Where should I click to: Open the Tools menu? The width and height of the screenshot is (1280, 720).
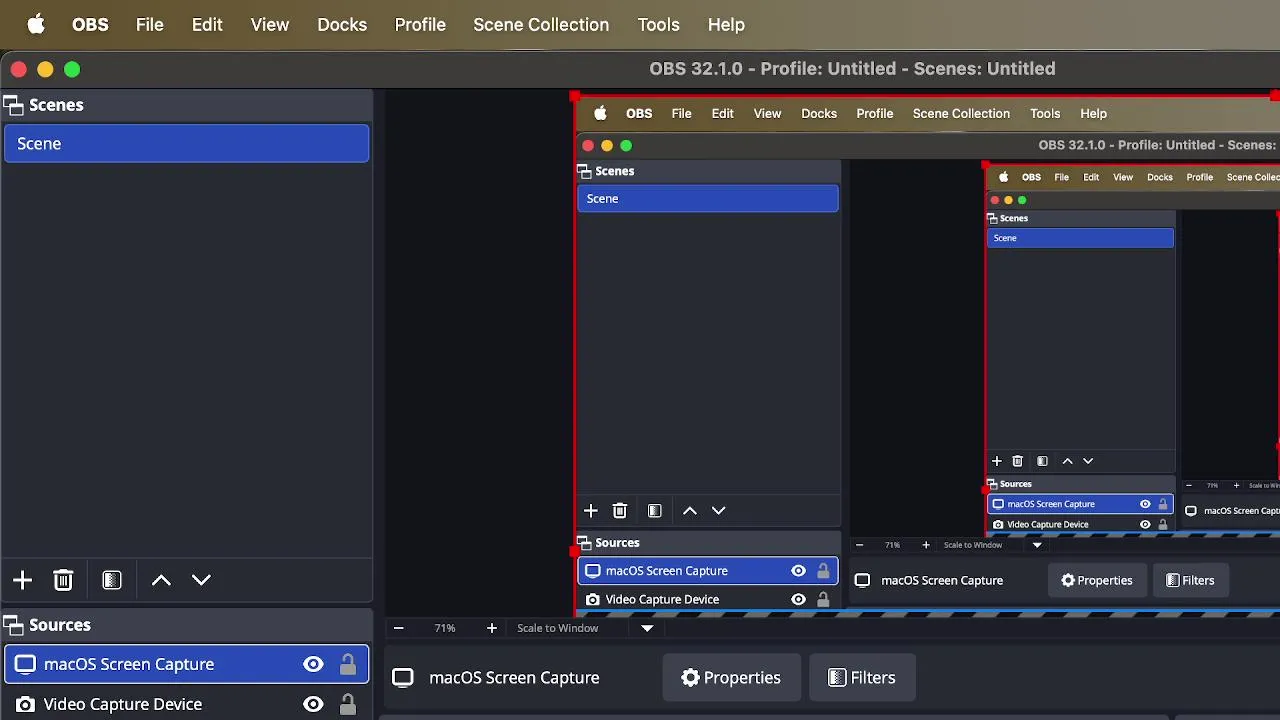[658, 24]
